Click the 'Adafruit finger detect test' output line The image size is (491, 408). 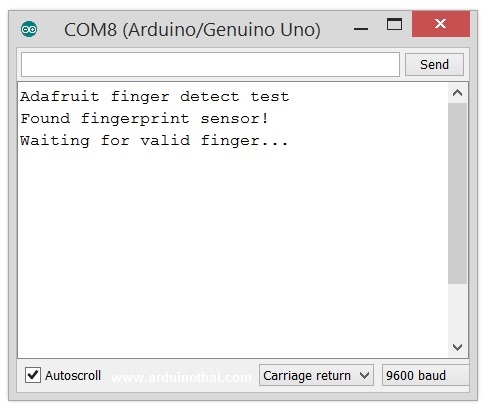point(154,97)
